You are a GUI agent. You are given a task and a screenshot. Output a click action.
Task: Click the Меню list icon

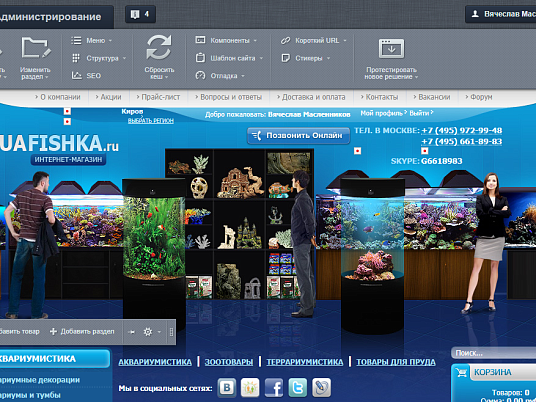[x=76, y=40]
